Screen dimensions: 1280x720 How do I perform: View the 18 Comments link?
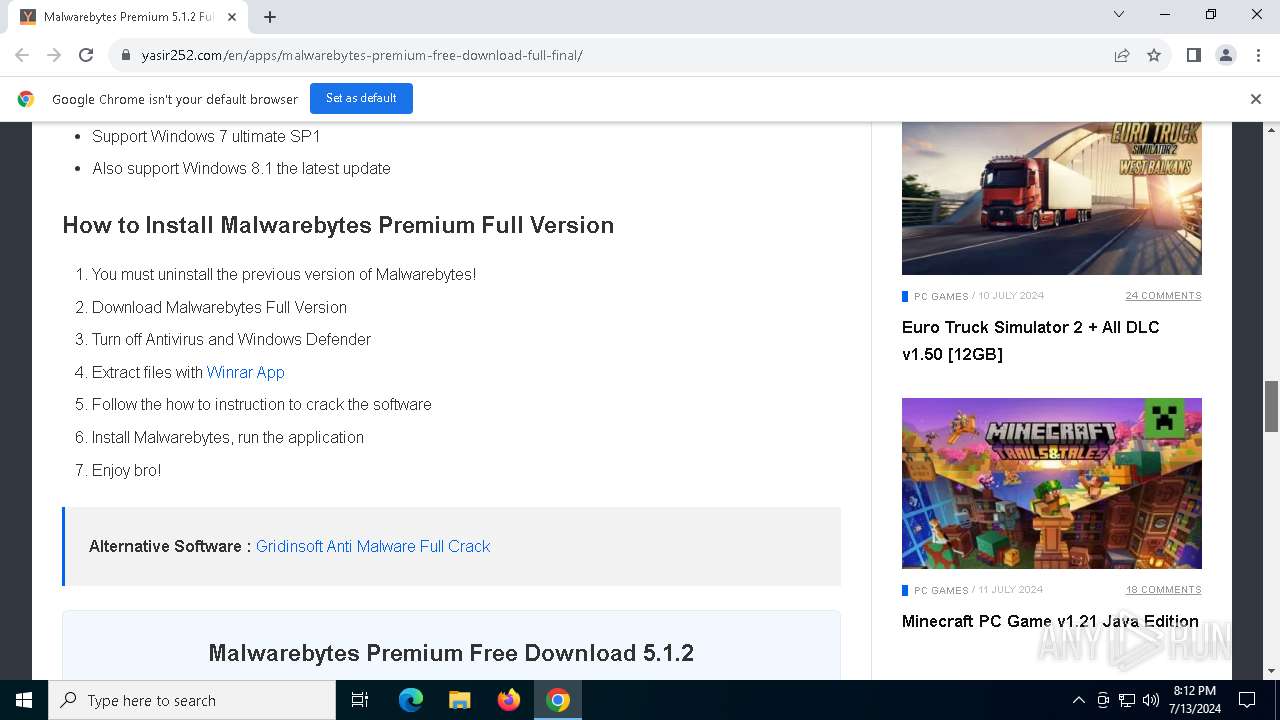pos(1163,590)
